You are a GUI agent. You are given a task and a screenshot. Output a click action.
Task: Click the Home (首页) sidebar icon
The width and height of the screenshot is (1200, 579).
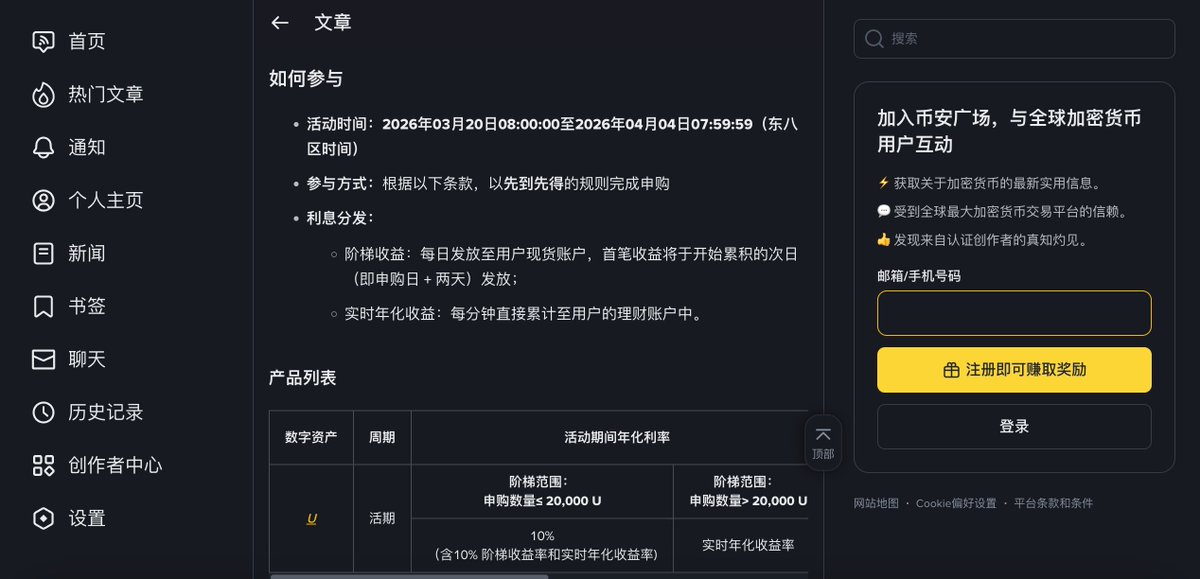43,41
